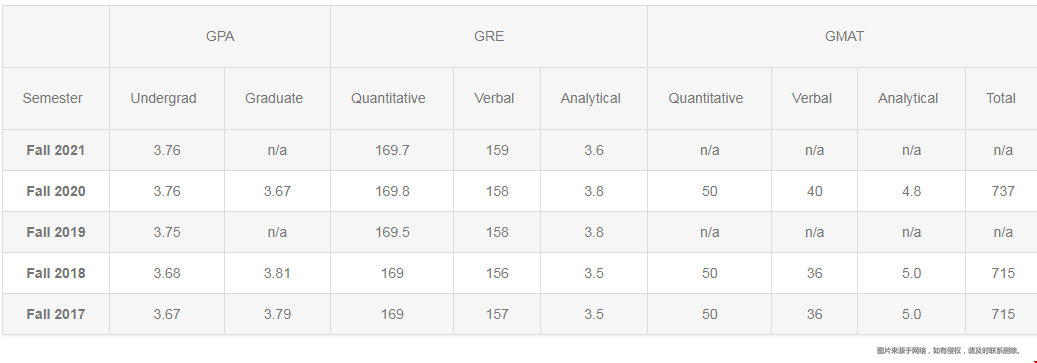Click the GPA column group header

(220, 36)
